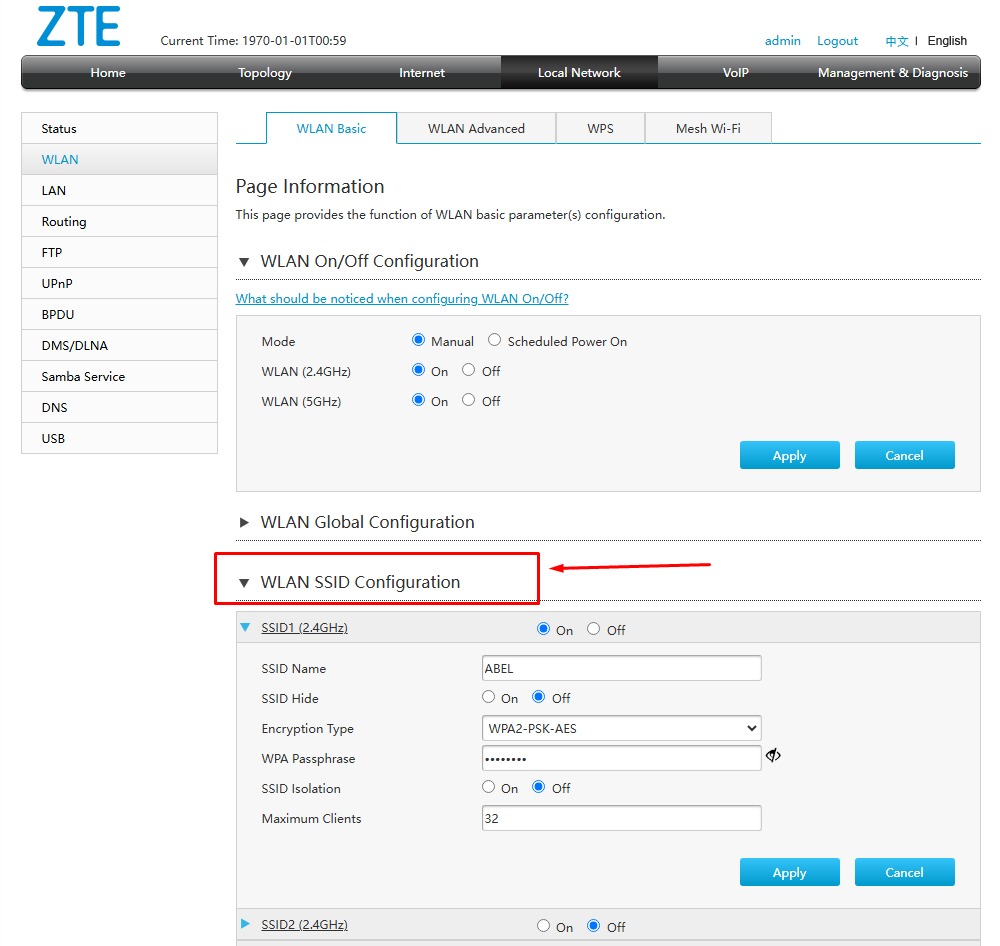This screenshot has width=1000, height=946.
Task: Expand WLAN Global Configuration section
Action: [x=244, y=522]
